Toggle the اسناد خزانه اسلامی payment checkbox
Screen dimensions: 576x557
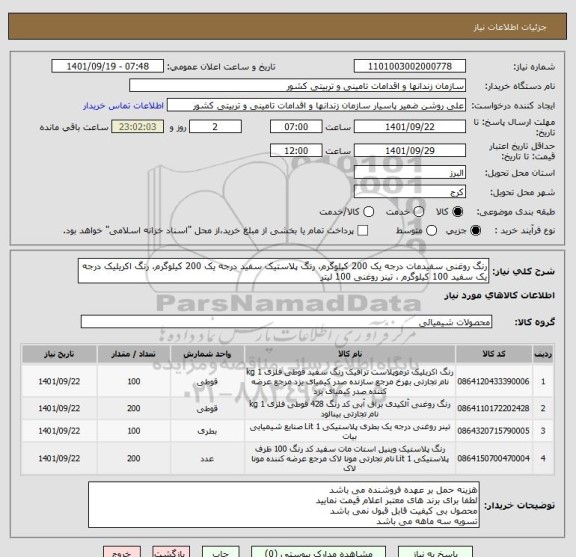363,231
